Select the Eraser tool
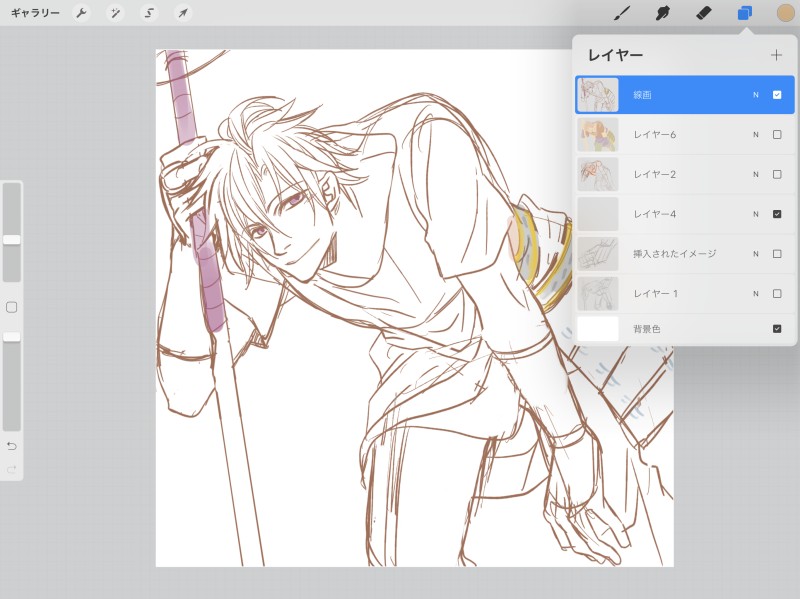This screenshot has width=800, height=599. tap(704, 13)
